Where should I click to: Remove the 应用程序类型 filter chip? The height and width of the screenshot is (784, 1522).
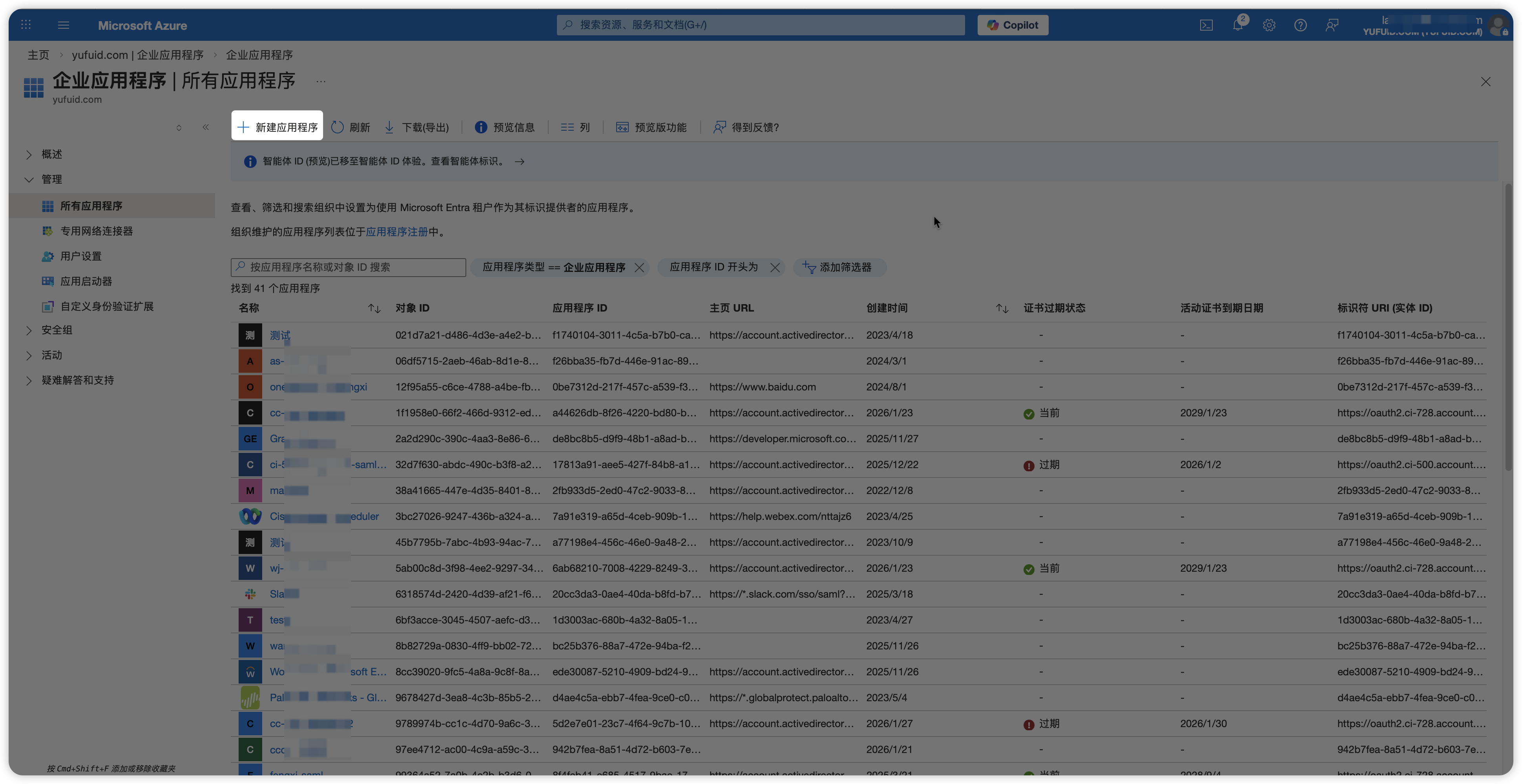click(x=639, y=268)
